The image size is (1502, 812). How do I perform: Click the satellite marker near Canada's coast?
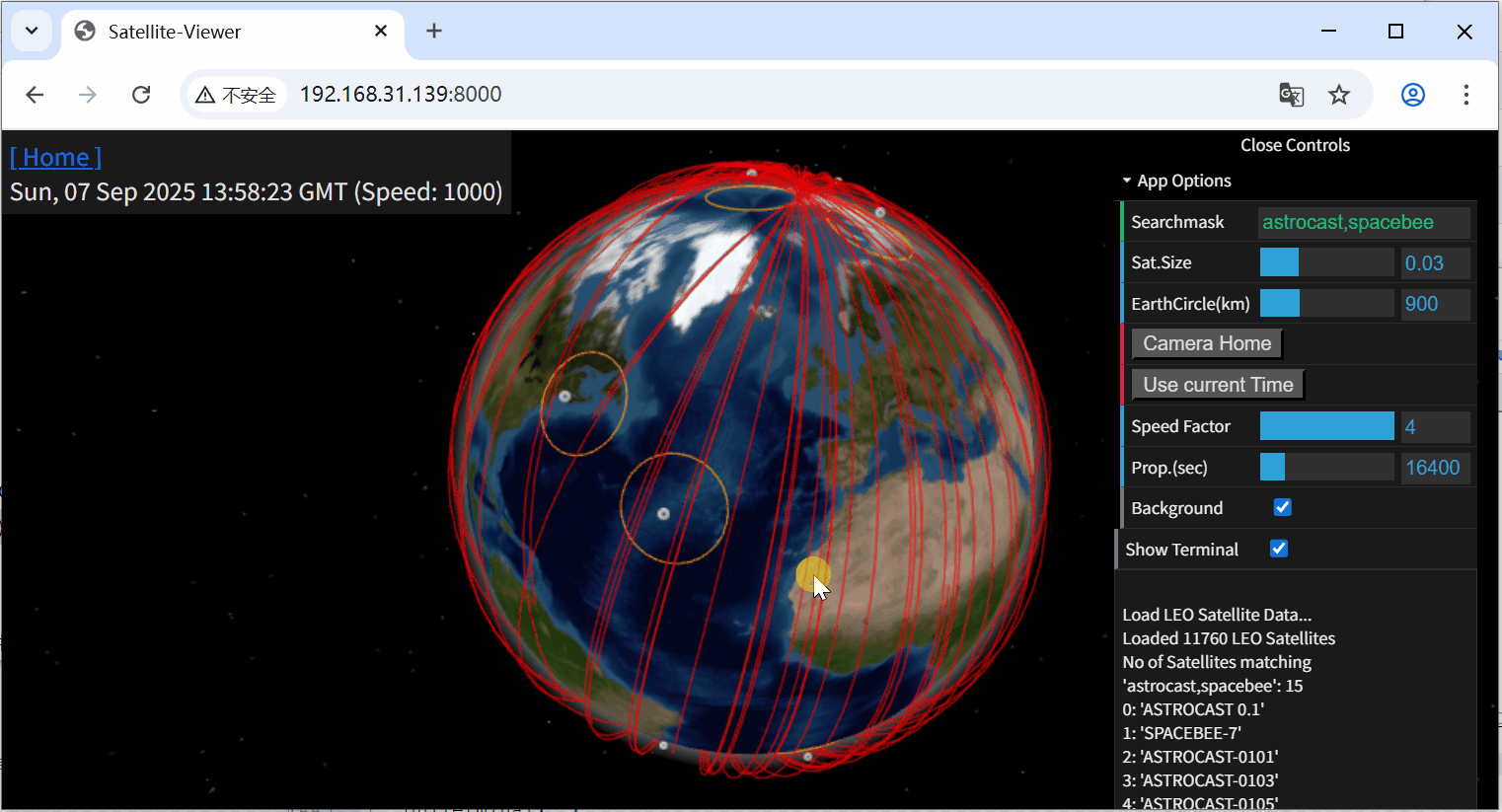click(564, 396)
